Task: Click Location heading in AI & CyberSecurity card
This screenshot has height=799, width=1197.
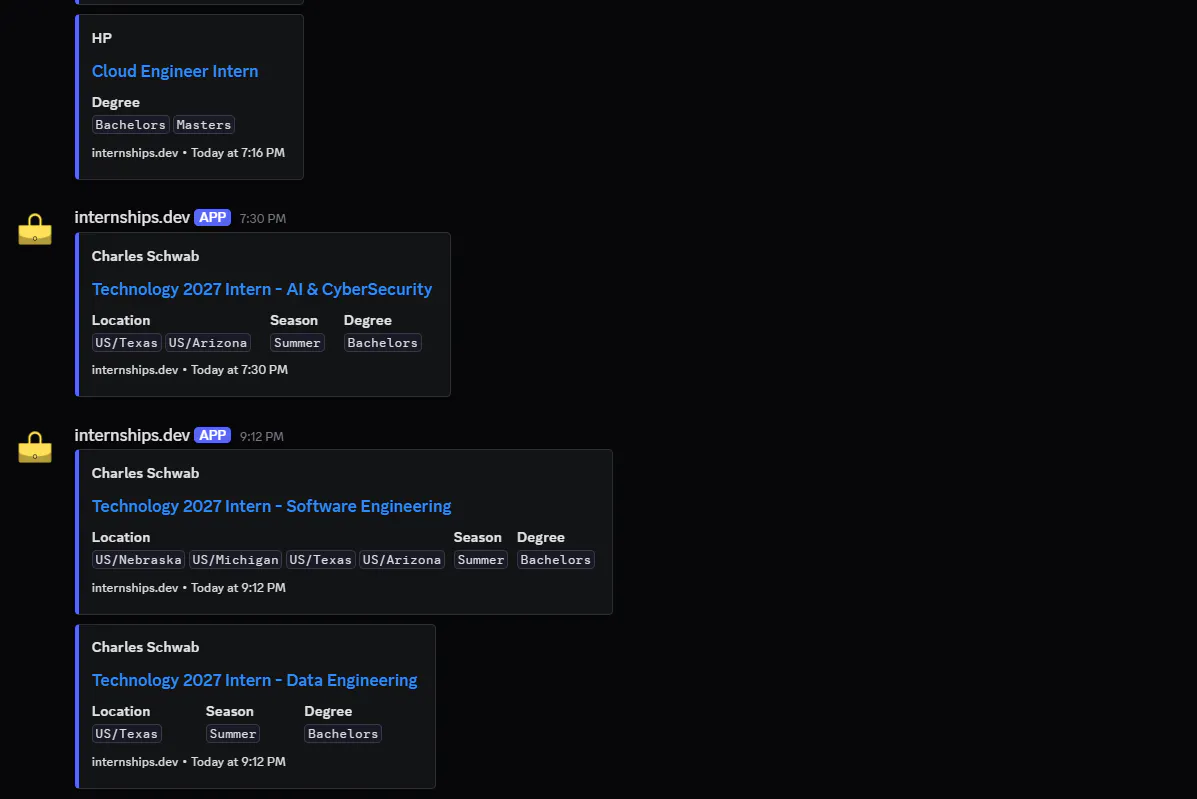Action: click(x=121, y=321)
